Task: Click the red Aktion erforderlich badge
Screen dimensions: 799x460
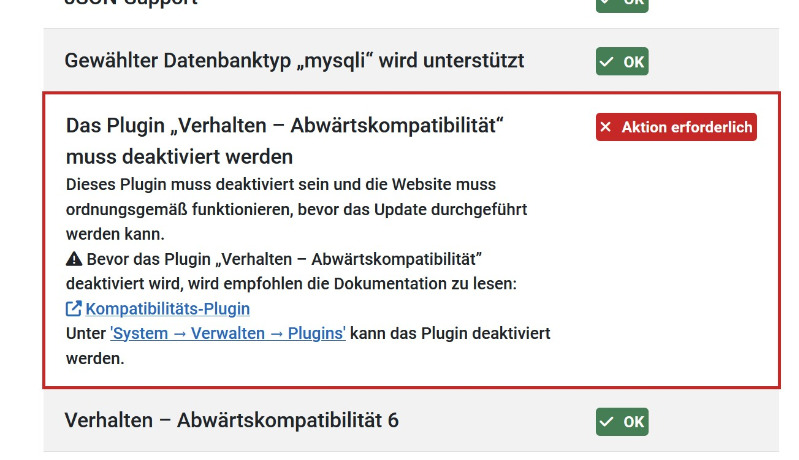Action: click(x=676, y=128)
